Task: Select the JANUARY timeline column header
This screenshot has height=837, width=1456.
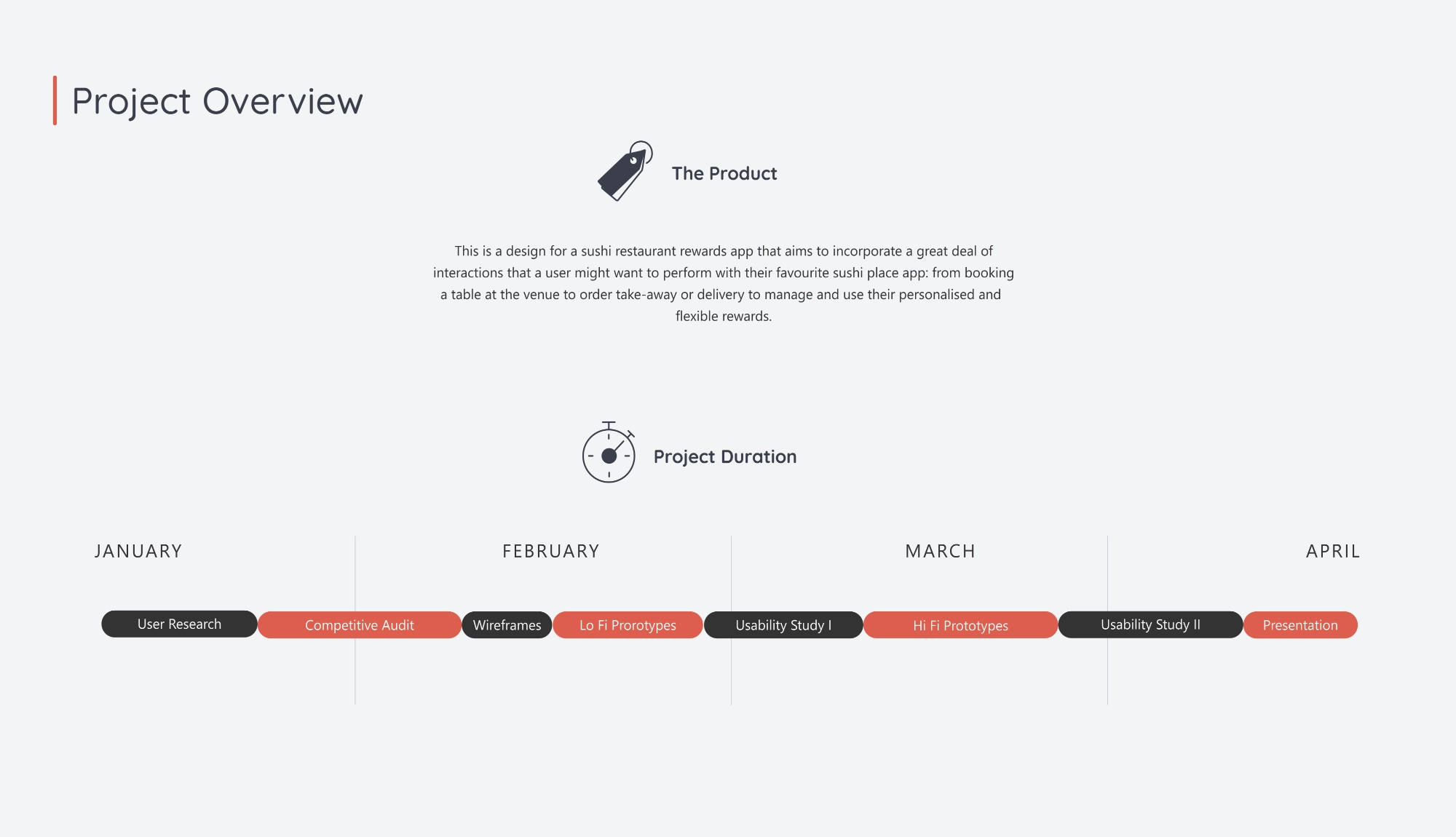Action: coord(138,549)
